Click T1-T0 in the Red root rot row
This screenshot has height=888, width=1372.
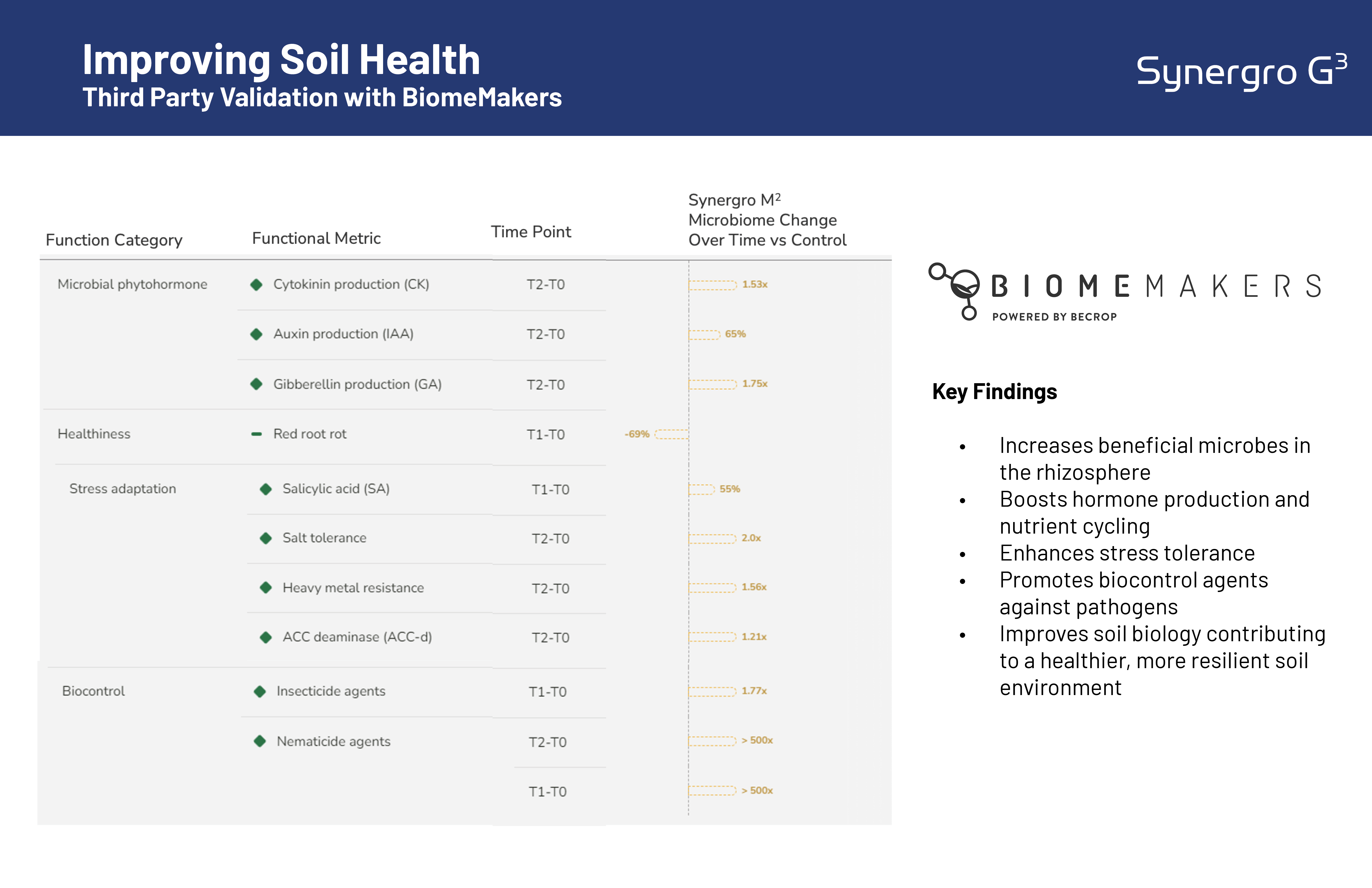click(545, 435)
